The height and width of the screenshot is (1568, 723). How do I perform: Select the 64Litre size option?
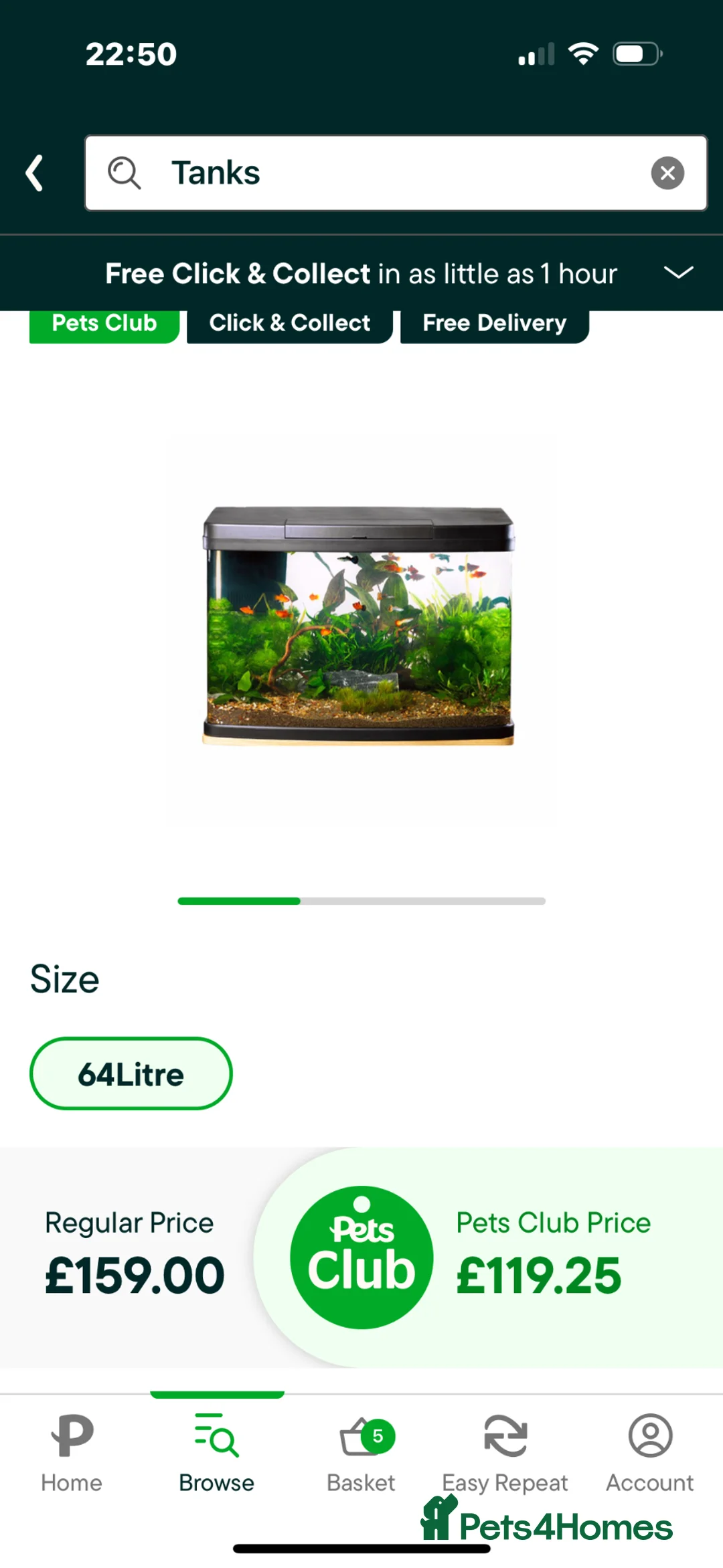[x=131, y=1073]
